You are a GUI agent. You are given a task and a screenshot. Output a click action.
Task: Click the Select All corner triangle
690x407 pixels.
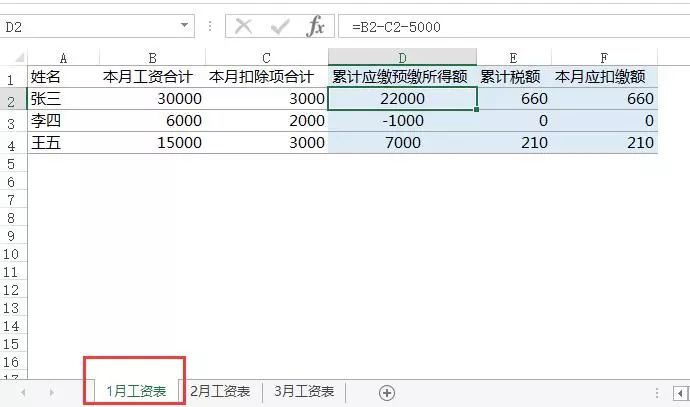tap(19, 58)
